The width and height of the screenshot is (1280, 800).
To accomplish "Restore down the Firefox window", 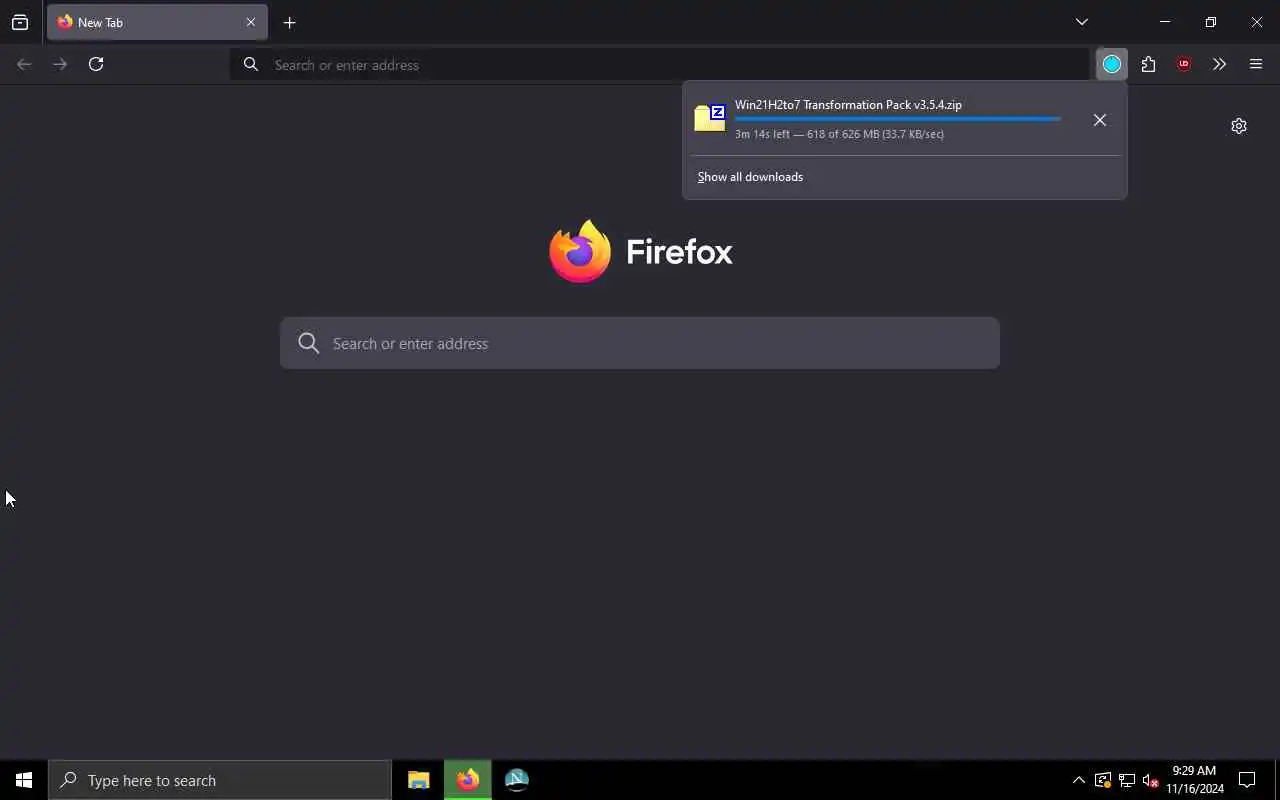I will 1211,22.
